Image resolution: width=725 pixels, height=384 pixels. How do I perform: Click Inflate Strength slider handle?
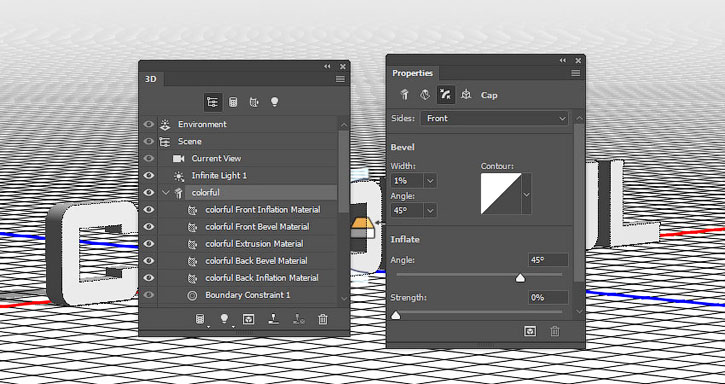click(x=396, y=315)
